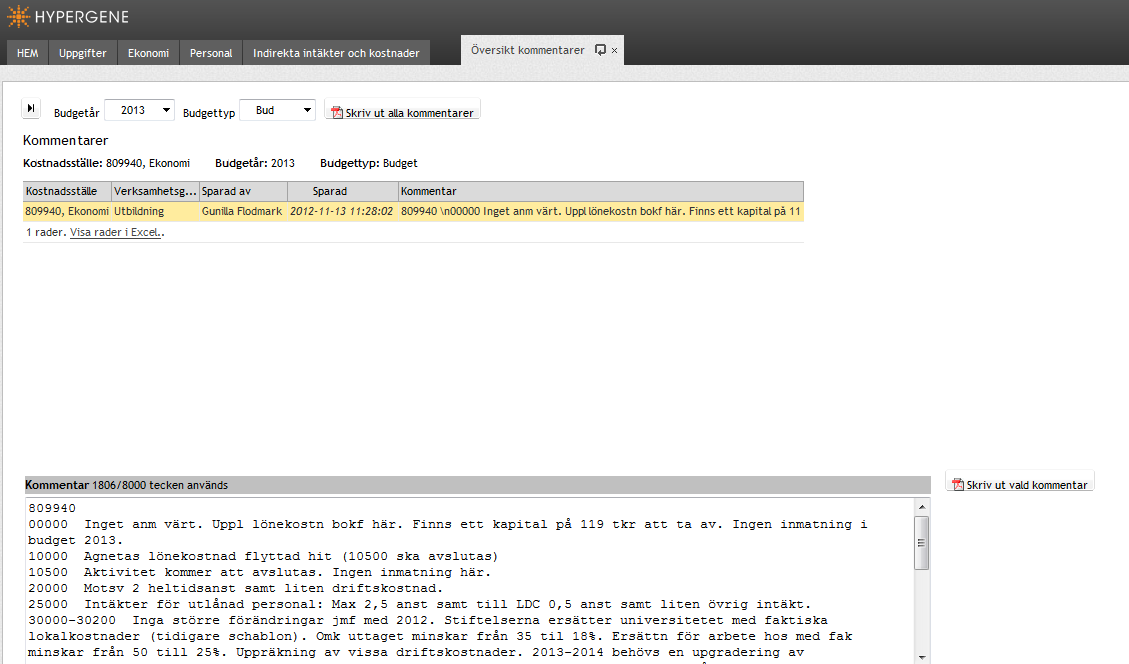Click Skriv ut vald kommentar button

pos(1020,482)
